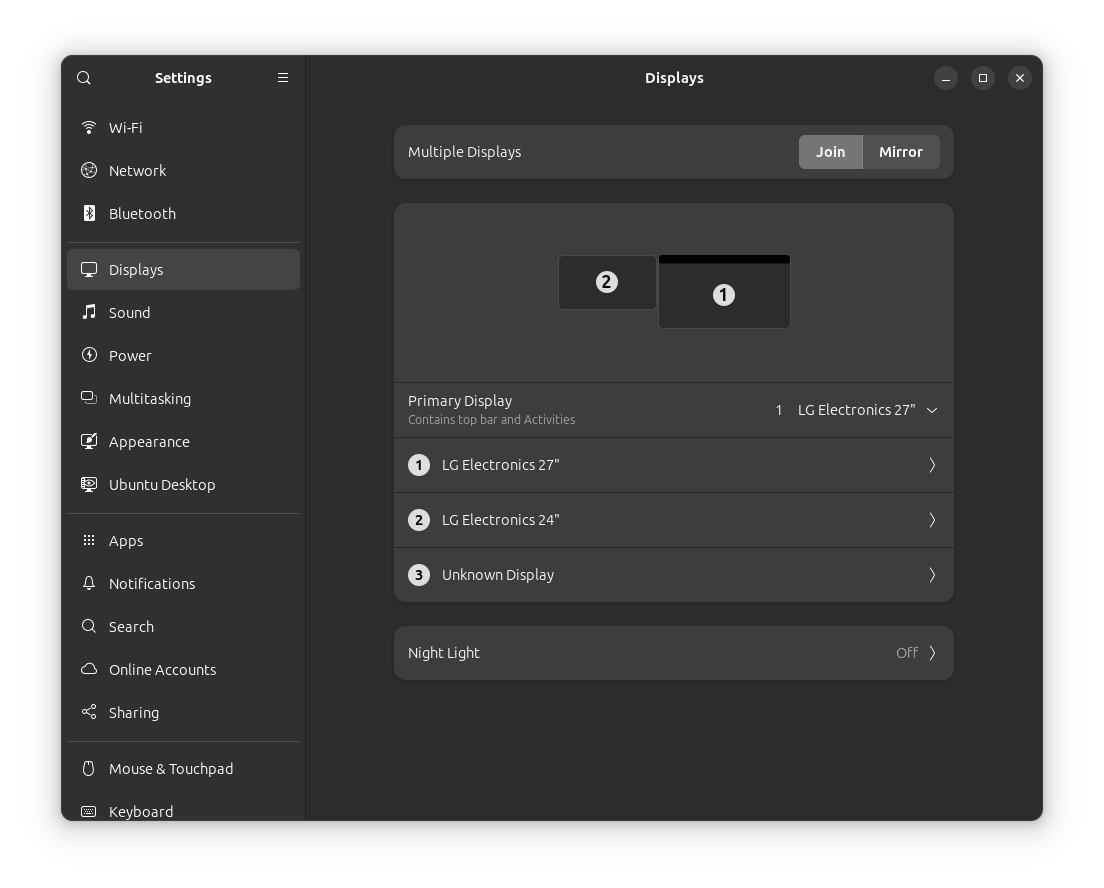
Task: Open Bluetooth settings in the sidebar
Action: click(88, 213)
